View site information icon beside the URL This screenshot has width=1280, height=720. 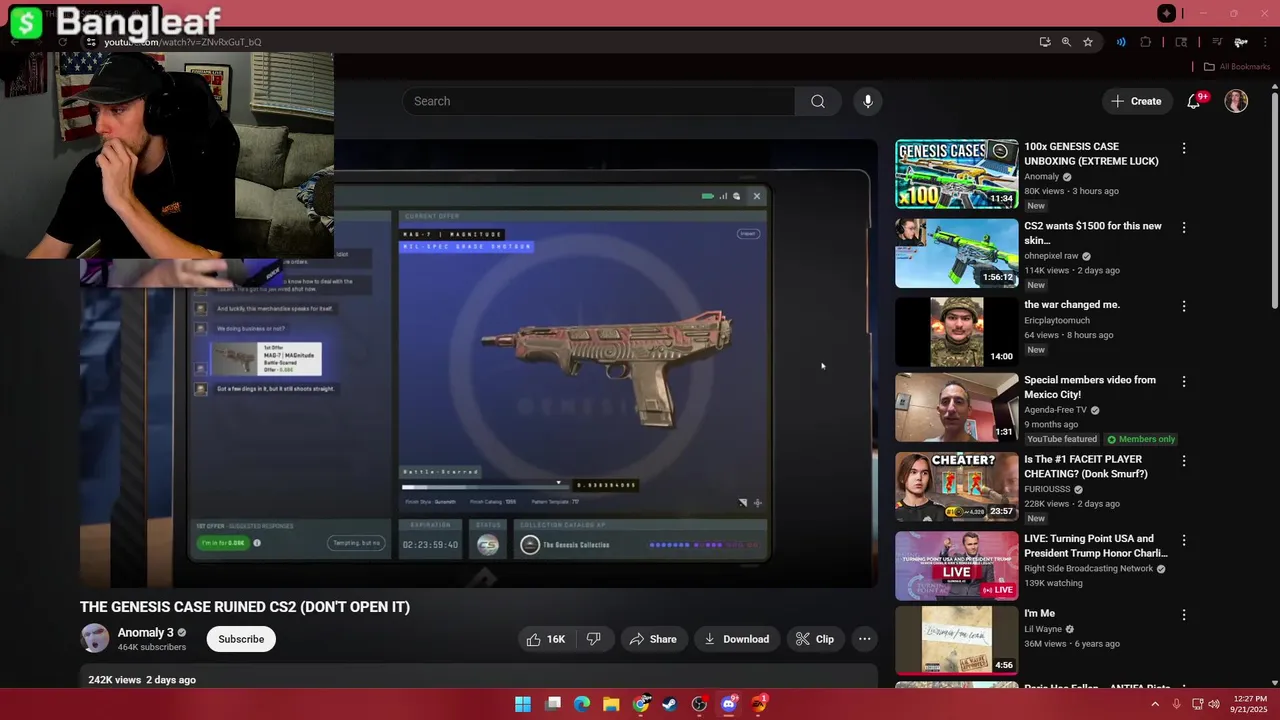pyautogui.click(x=91, y=42)
